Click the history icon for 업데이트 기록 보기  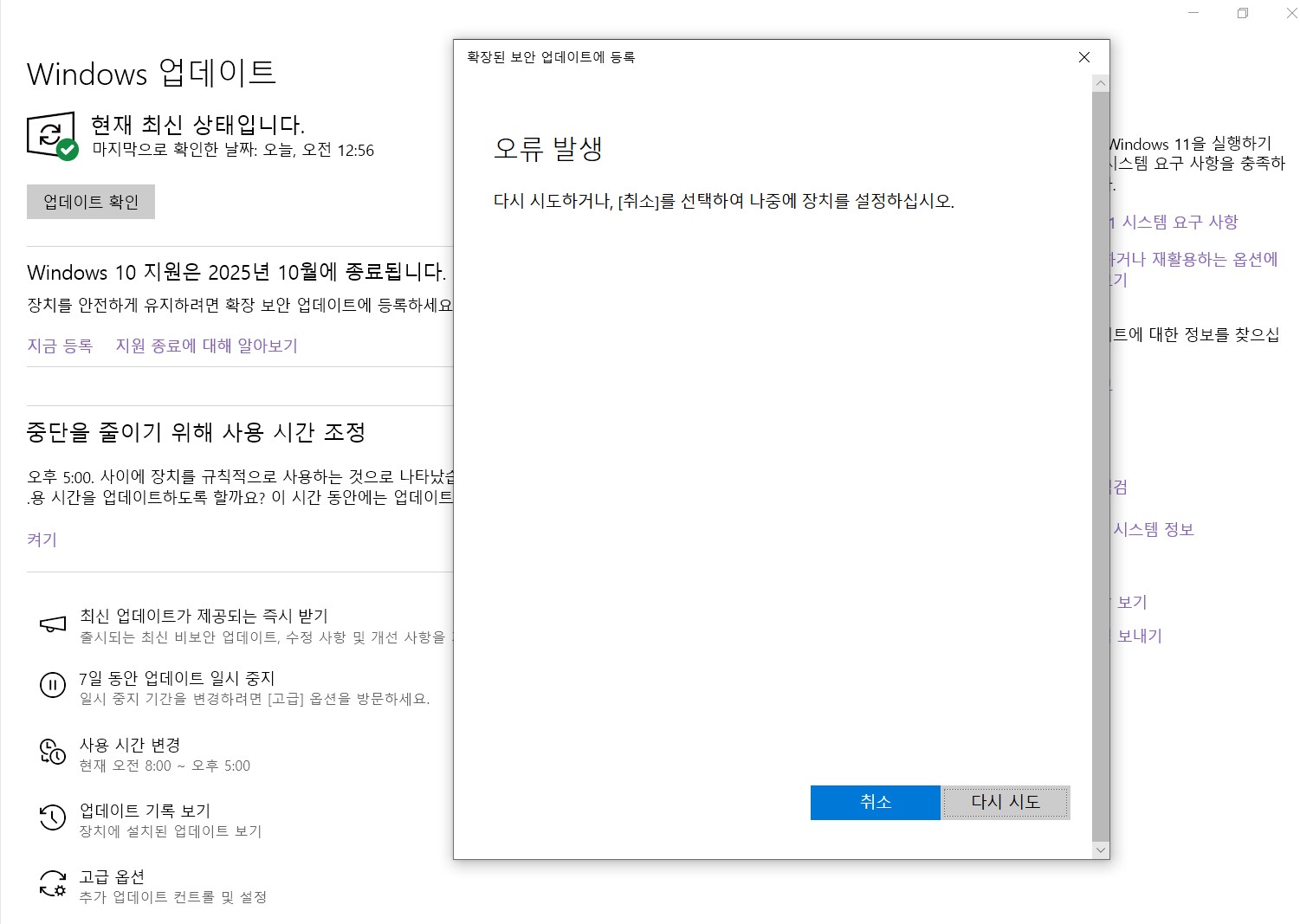tap(53, 817)
